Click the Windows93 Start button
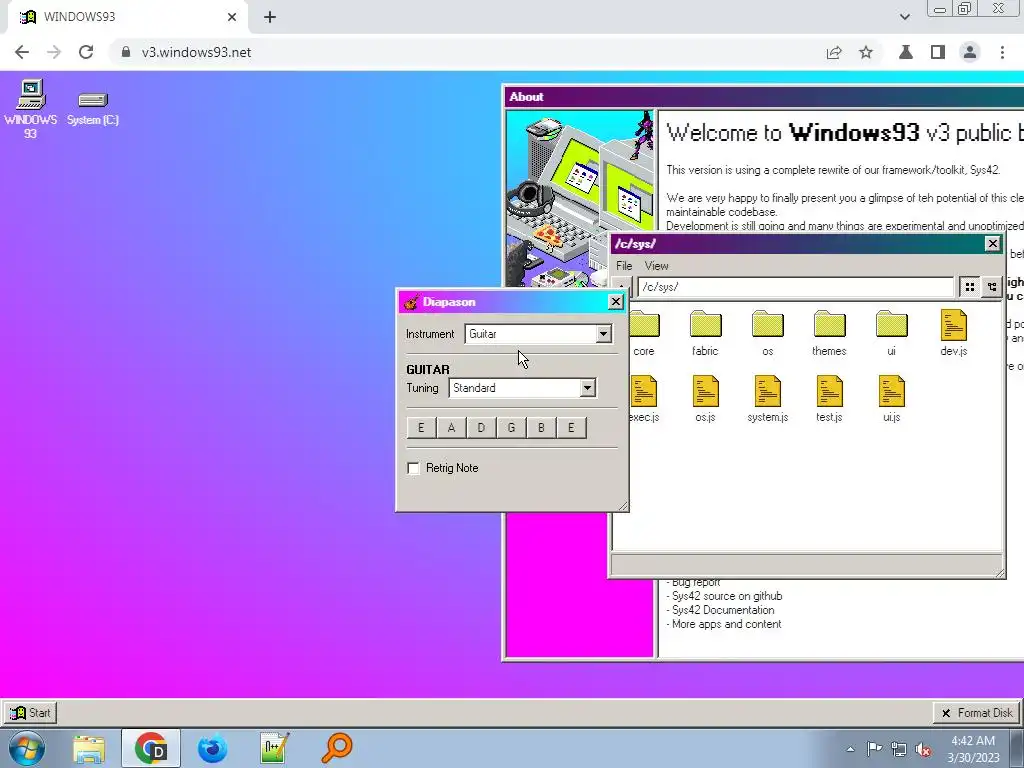The width and height of the screenshot is (1024, 768). (30, 712)
